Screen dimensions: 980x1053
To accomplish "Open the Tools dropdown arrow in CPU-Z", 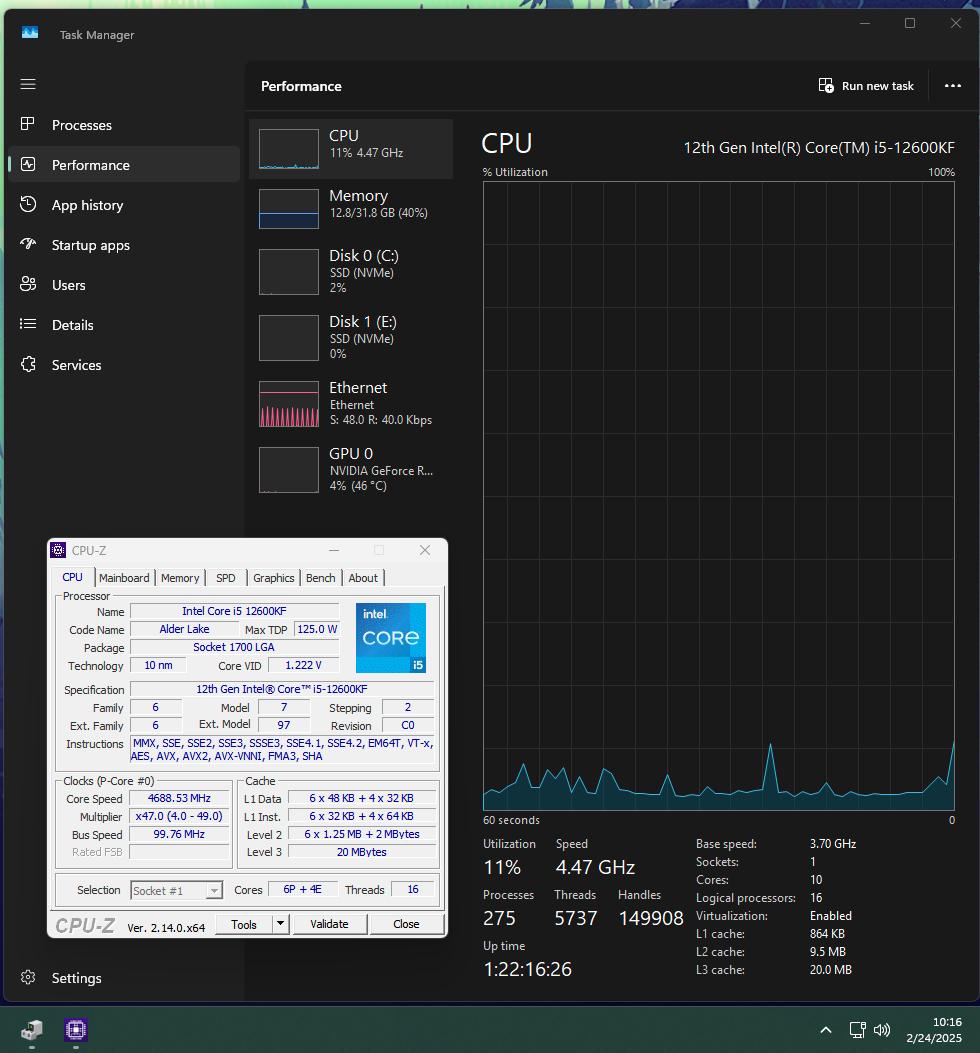I will coord(280,923).
